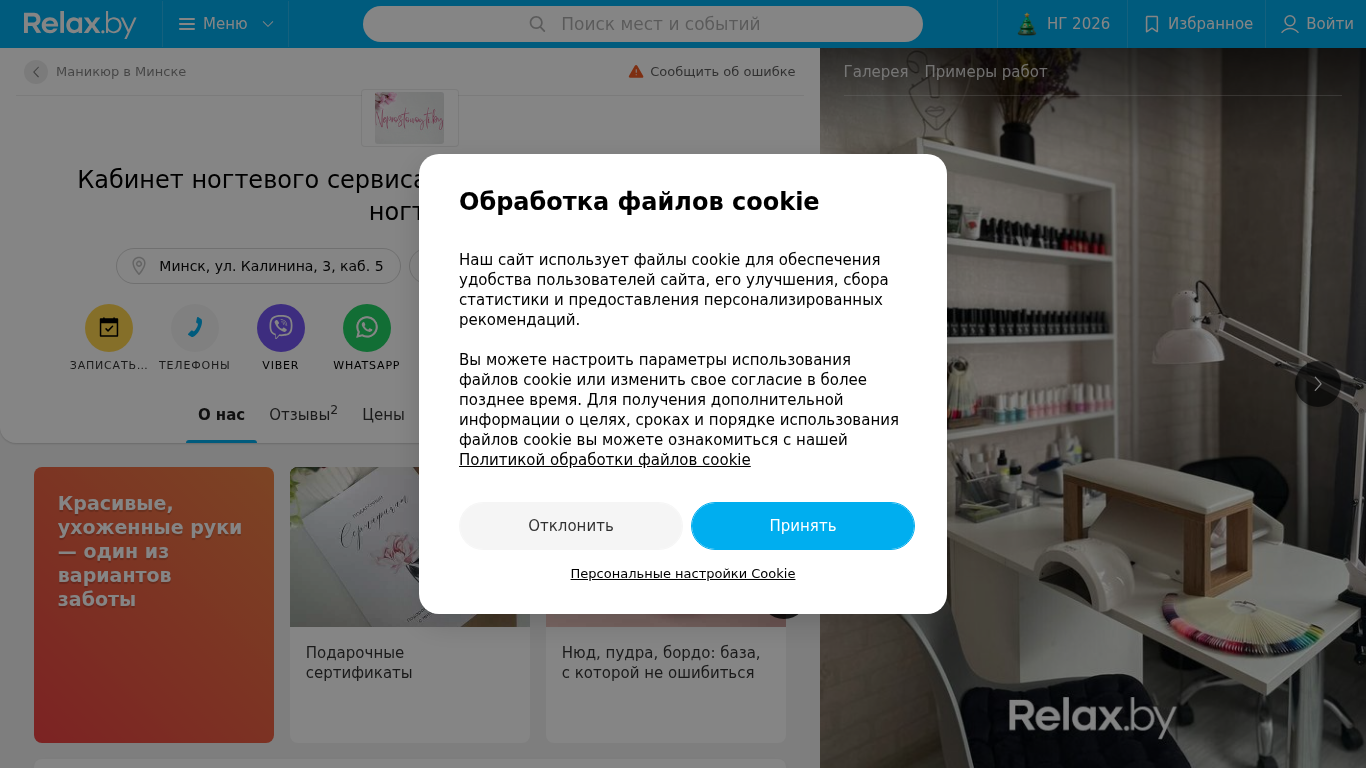Go back using the arrow near Маникюр в Минске
Viewport: 1366px width, 768px height.
click(36, 72)
